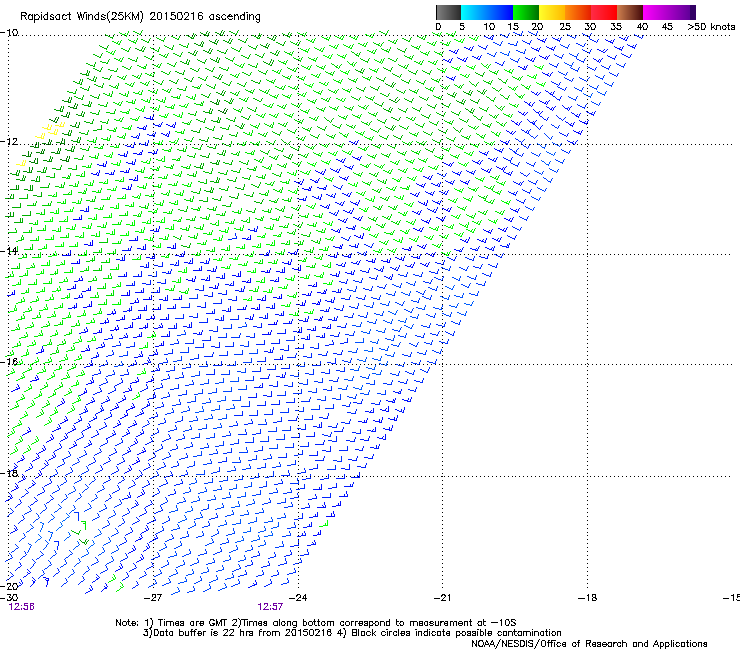Click the latitude label '-20'
Viewport: 740px width, 650px height.
[9, 586]
